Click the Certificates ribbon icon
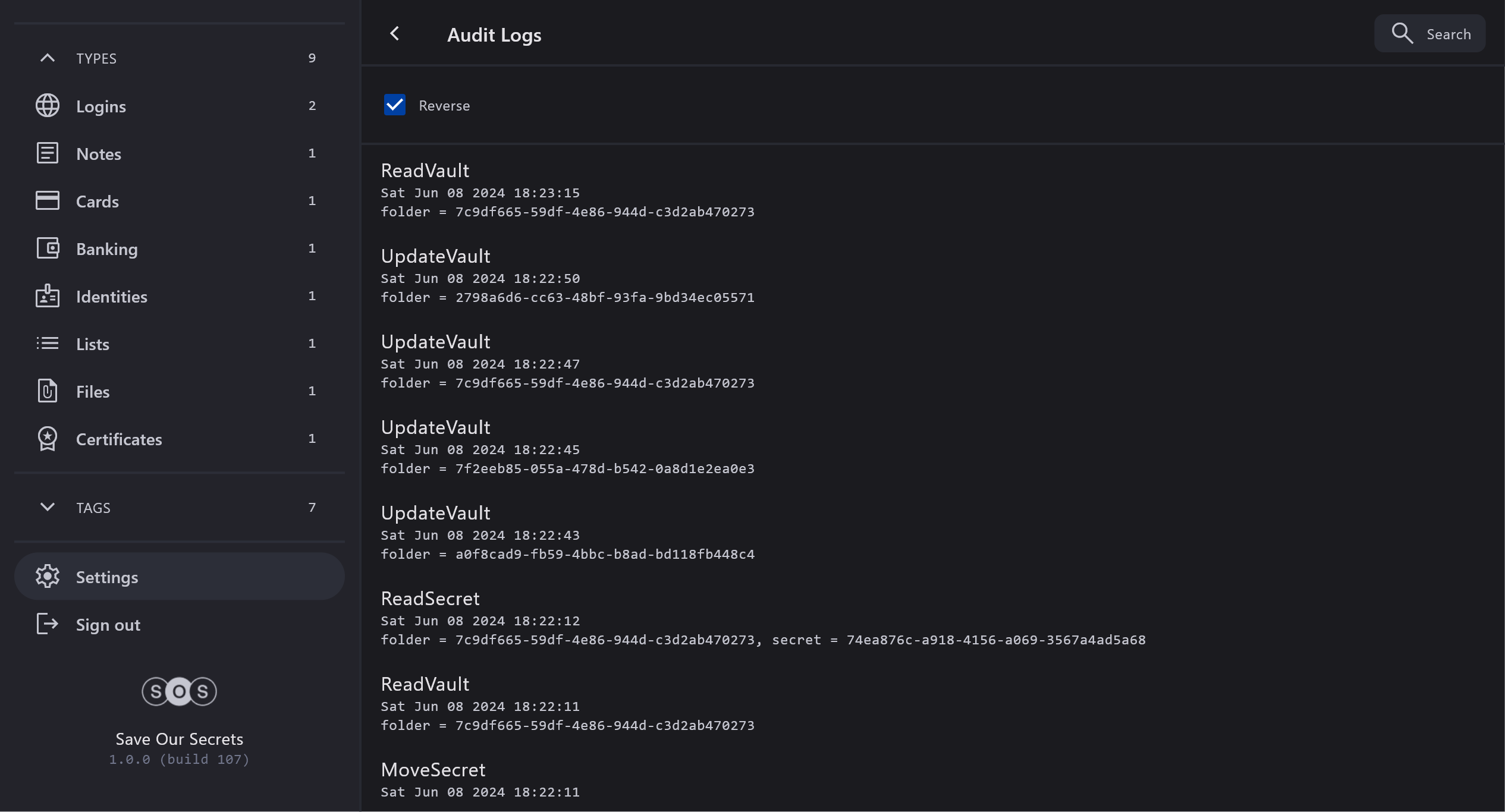Screen dimensions: 1505x812 [48, 439]
